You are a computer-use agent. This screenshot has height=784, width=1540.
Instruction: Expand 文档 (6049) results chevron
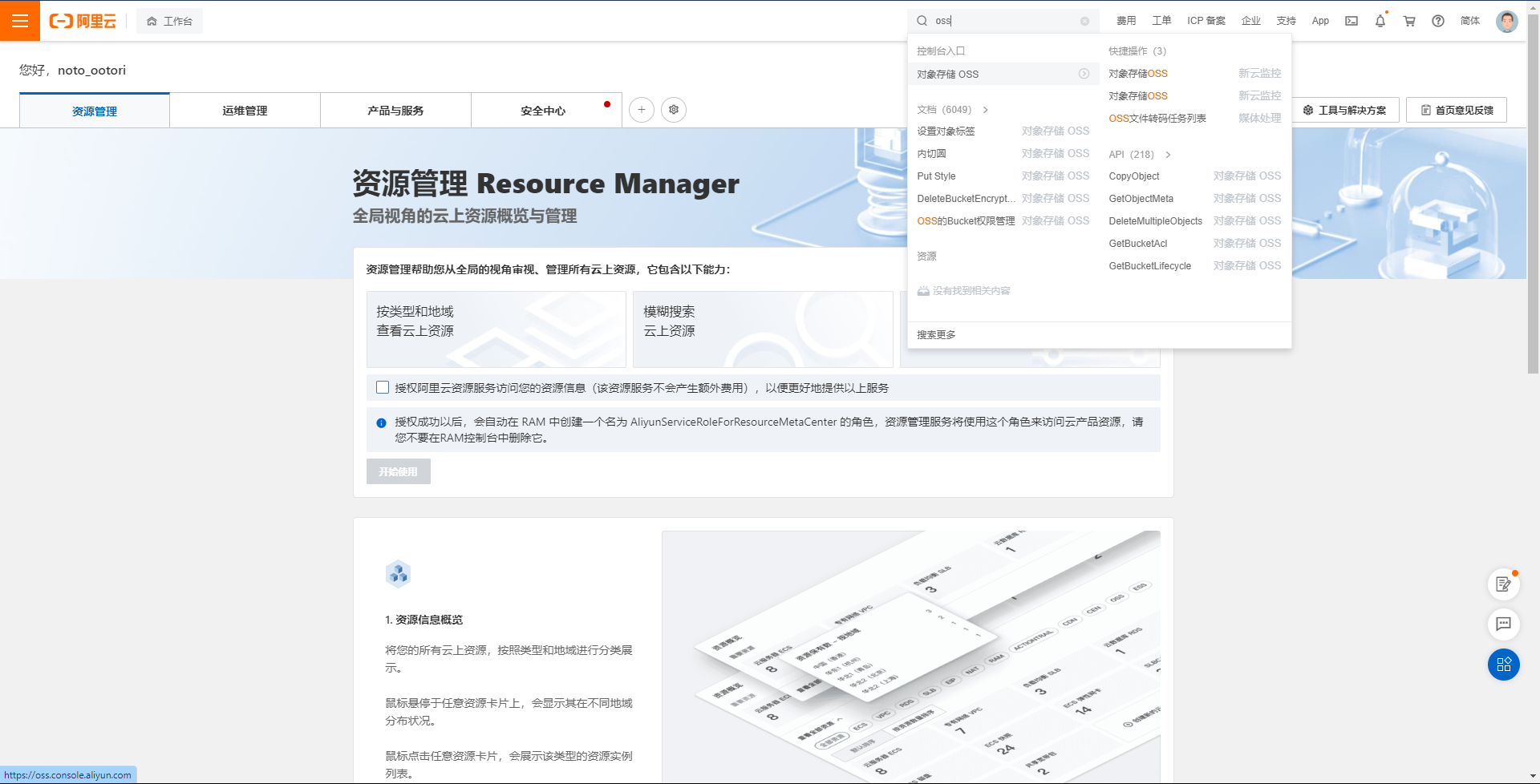coord(986,110)
